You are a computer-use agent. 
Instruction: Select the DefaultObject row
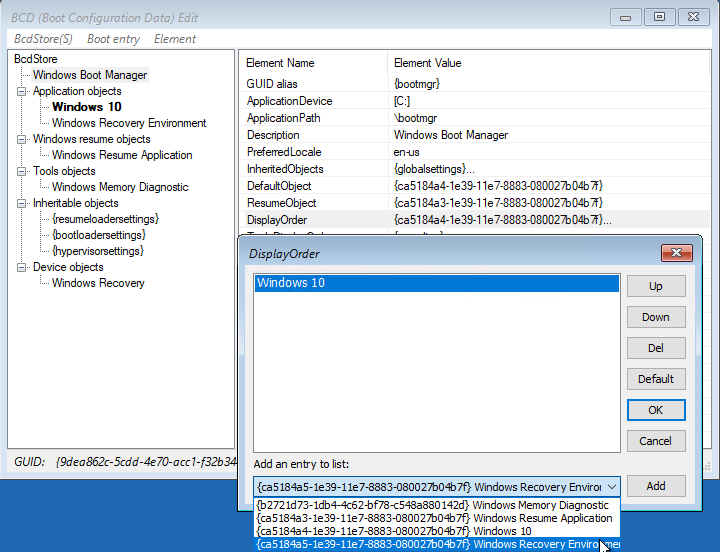(x=474, y=186)
